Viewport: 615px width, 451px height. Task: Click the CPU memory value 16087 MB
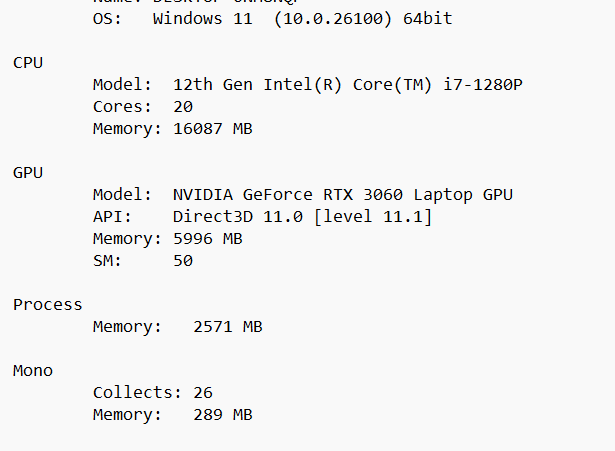(x=212, y=129)
